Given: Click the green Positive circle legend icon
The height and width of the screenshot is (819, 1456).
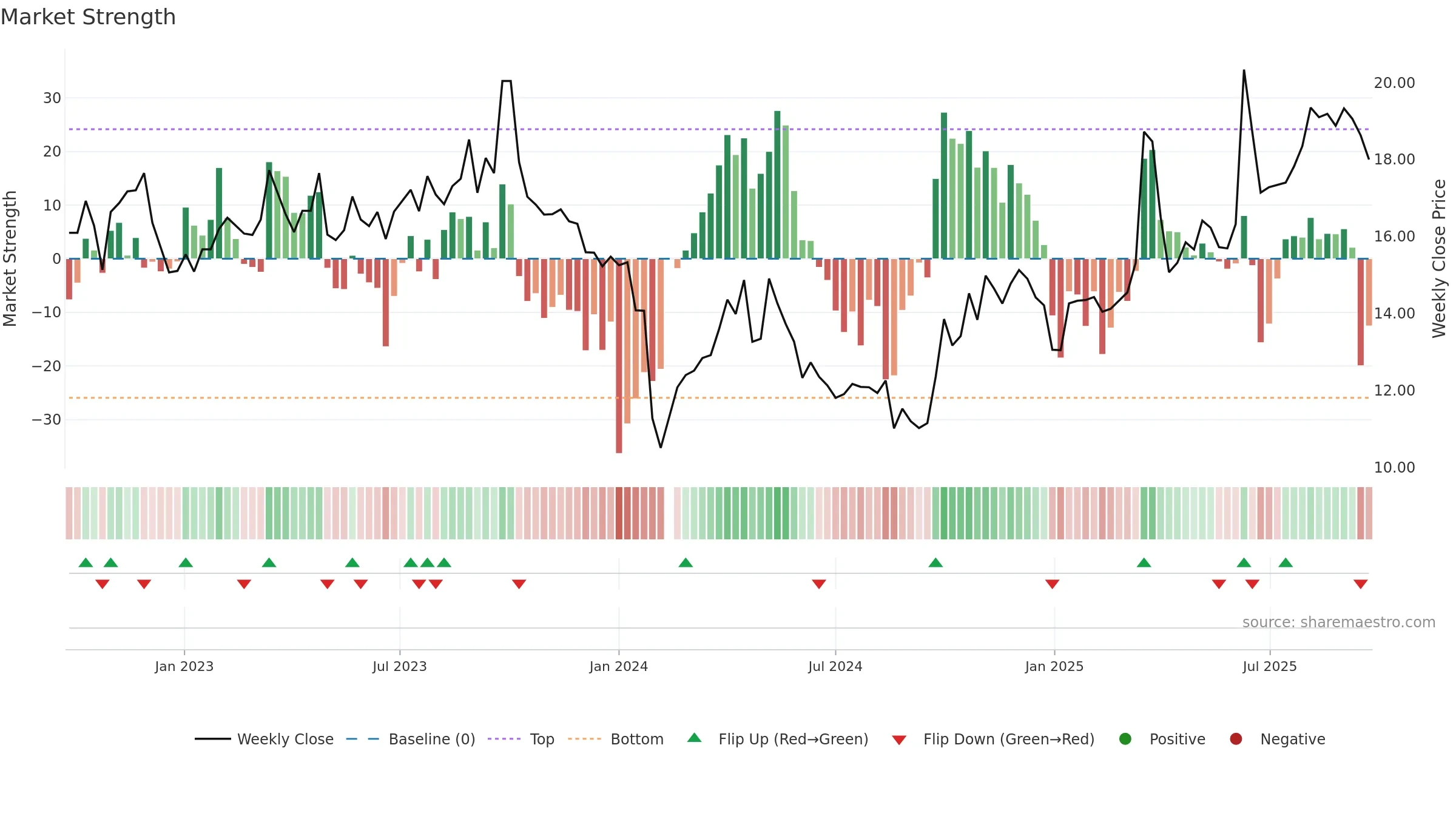Looking at the screenshot, I should click(x=1125, y=739).
